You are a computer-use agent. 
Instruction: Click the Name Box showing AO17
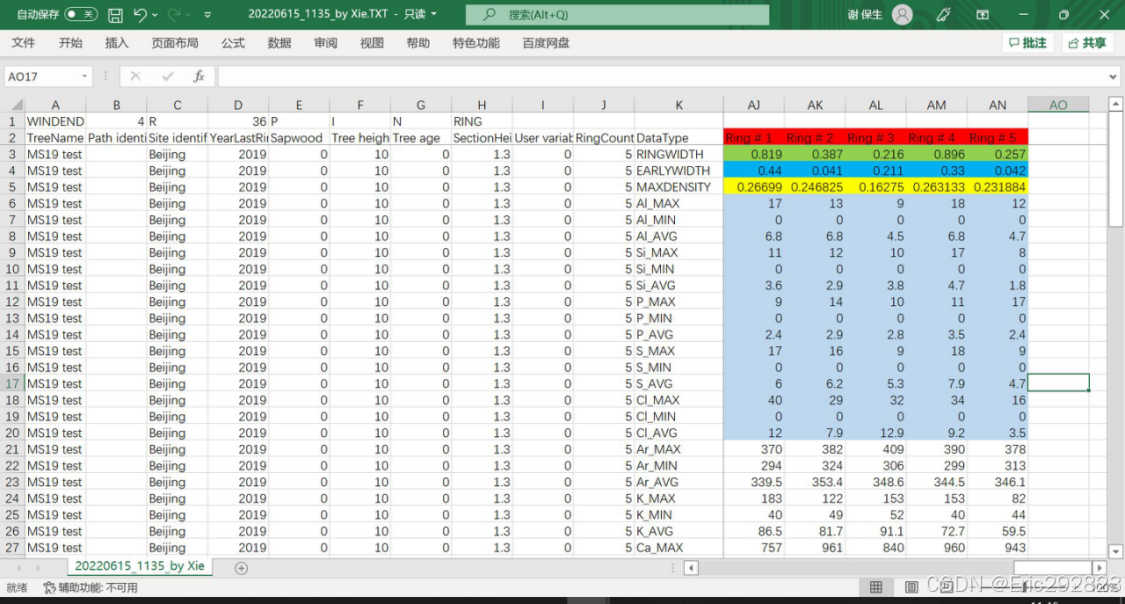click(x=42, y=77)
